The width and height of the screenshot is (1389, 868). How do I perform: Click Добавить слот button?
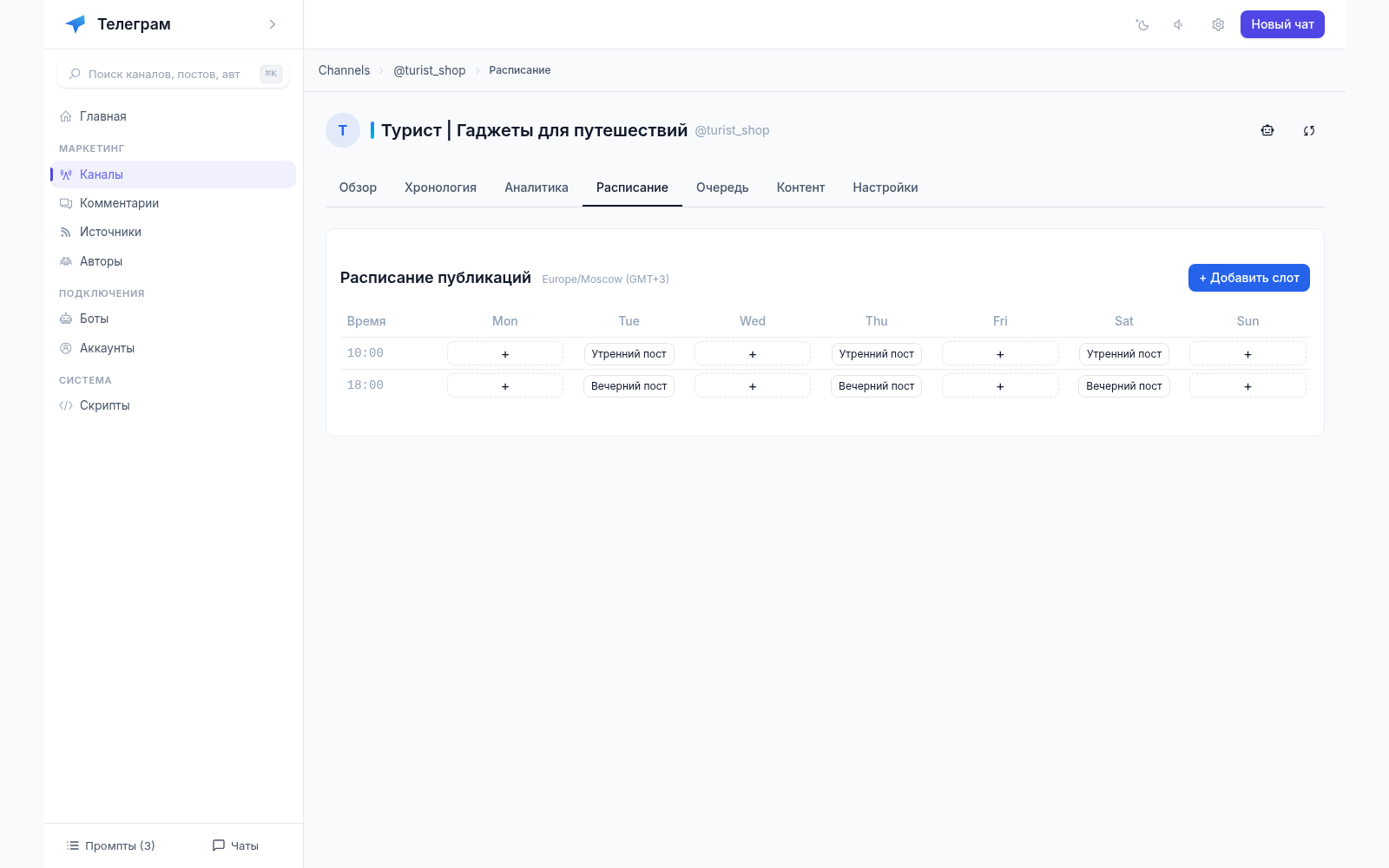tap(1248, 278)
